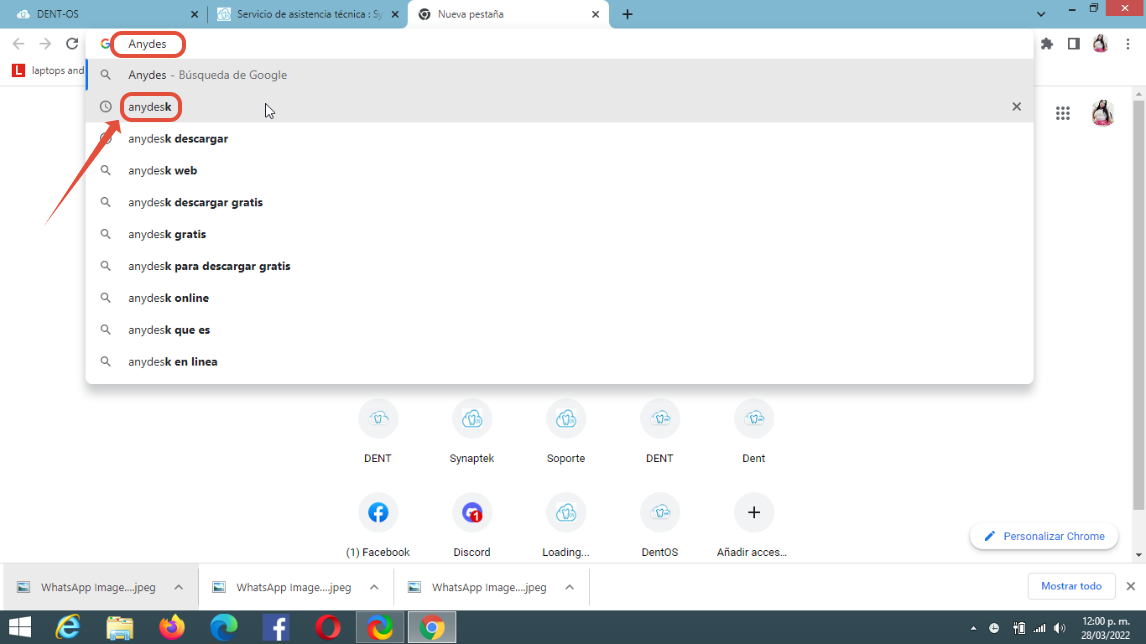Show hidden system tray icons
The height and width of the screenshot is (644, 1146).
click(973, 628)
